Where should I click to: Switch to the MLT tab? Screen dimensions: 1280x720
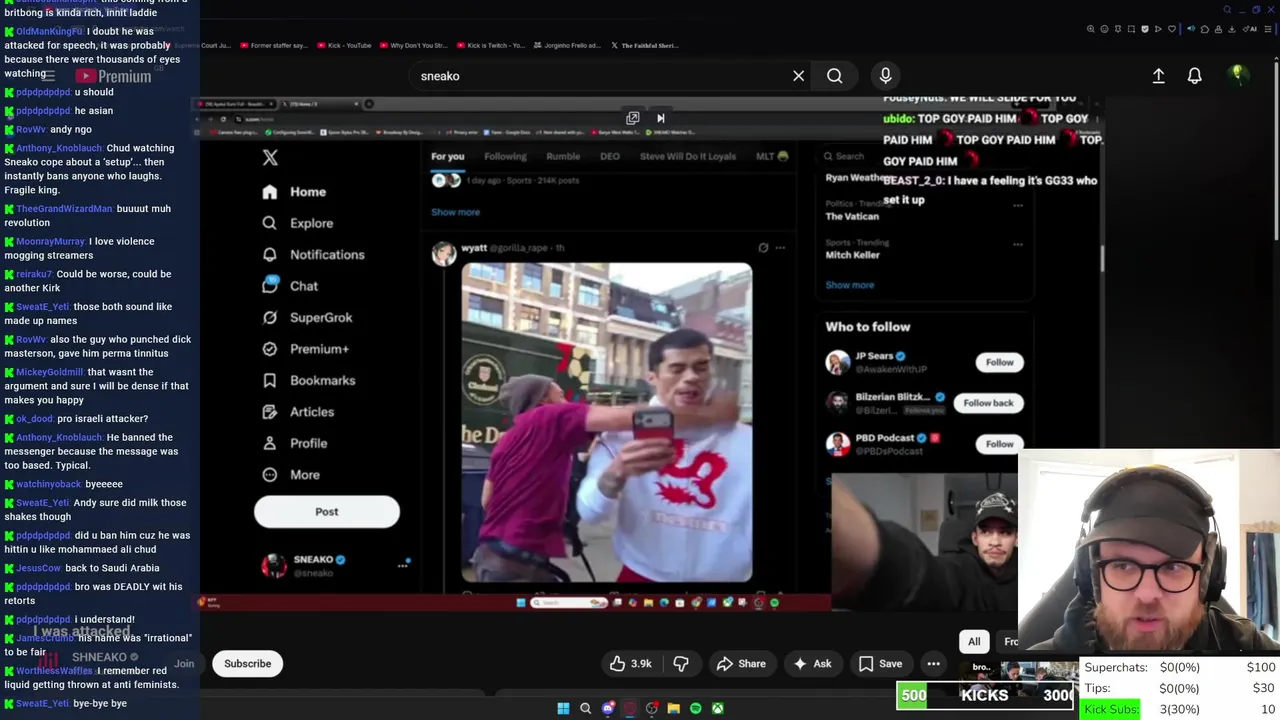[x=772, y=156]
